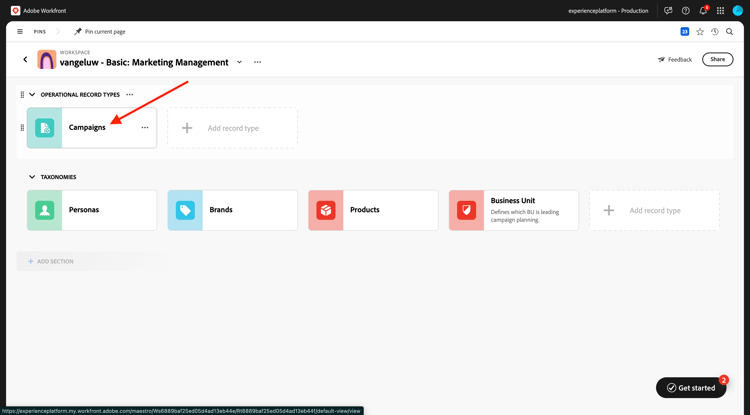Open the Products record type
This screenshot has height=415, width=750.
[373, 210]
